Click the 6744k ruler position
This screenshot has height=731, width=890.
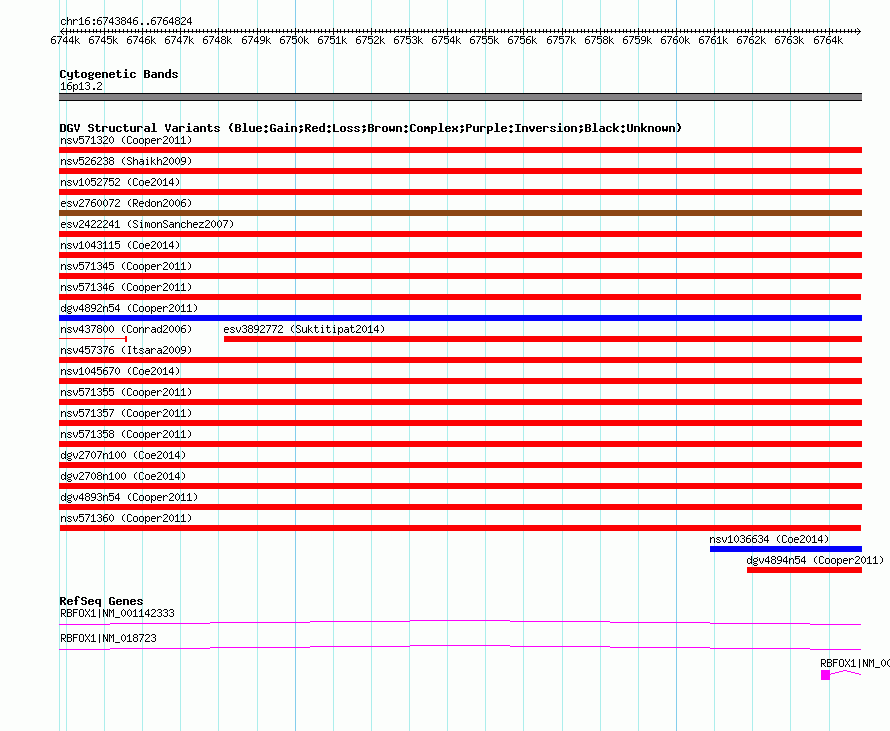pyautogui.click(x=65, y=40)
